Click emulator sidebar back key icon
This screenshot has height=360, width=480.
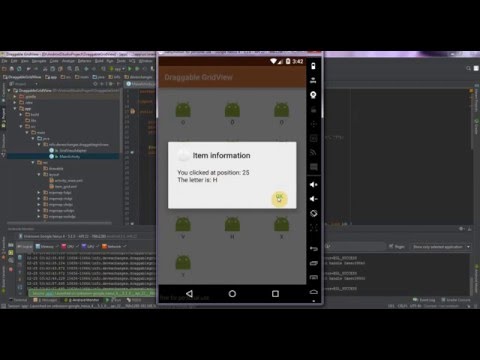tap(313, 249)
